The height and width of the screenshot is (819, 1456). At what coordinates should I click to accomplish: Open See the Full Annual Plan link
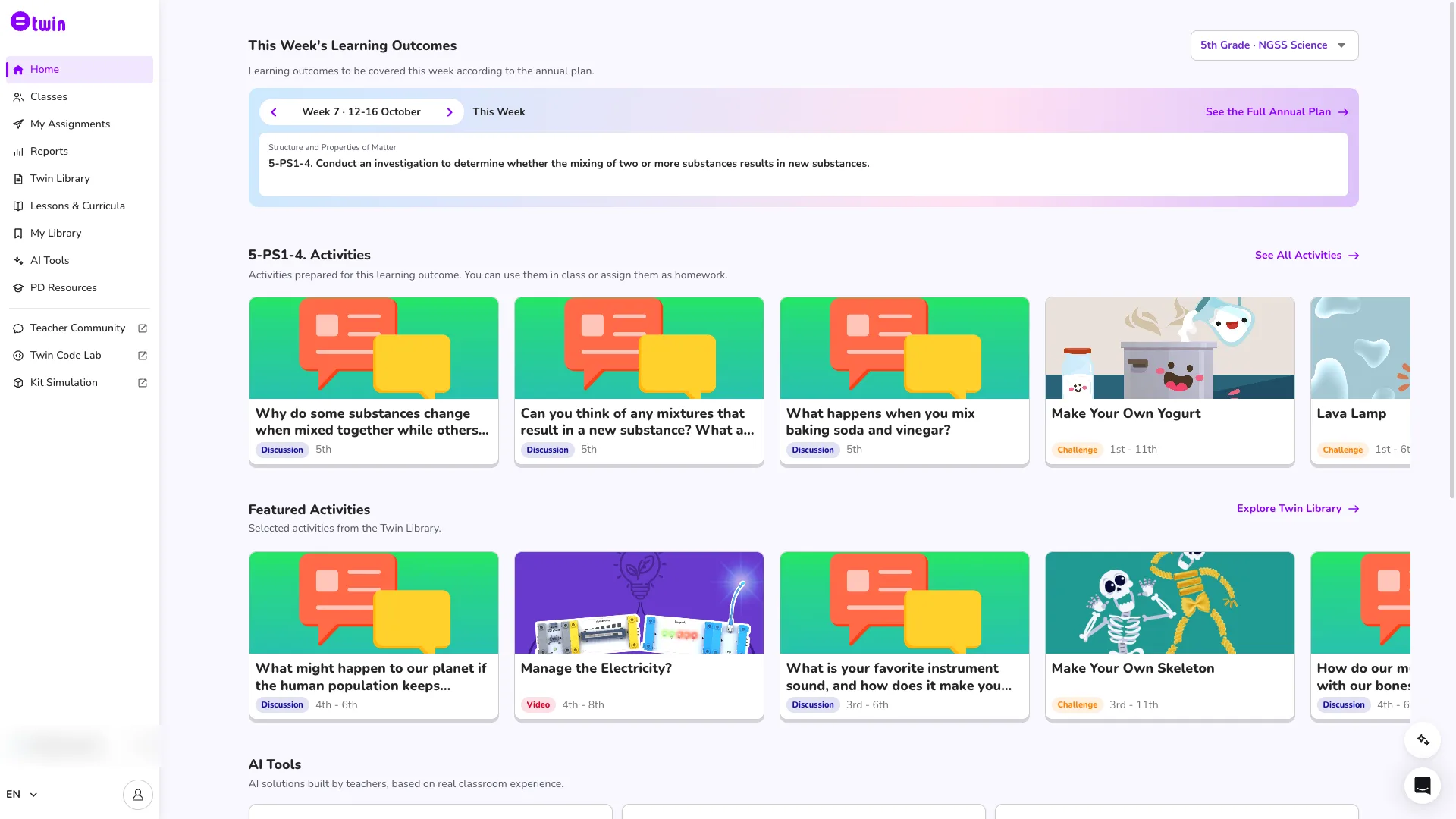tap(1277, 112)
